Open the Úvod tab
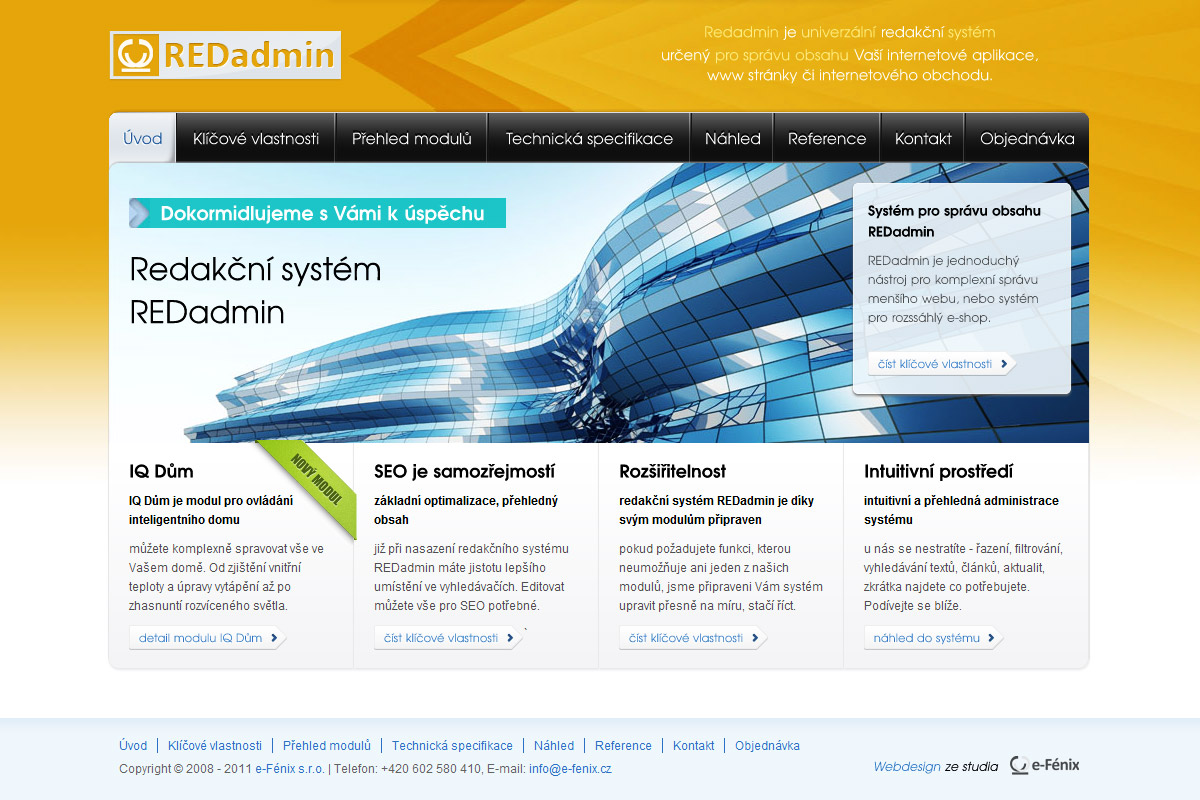 (x=142, y=138)
